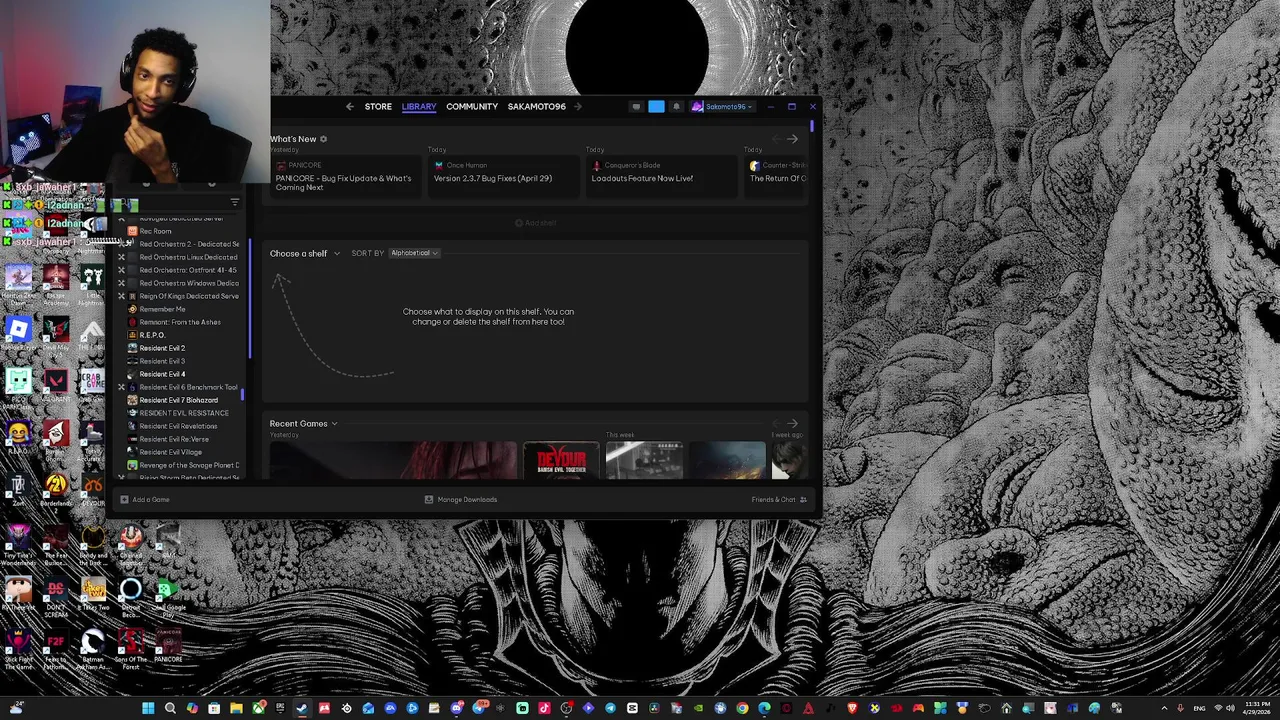Select Resident Evil Revelations entry
Screen dimensions: 1280x720
tap(178, 426)
